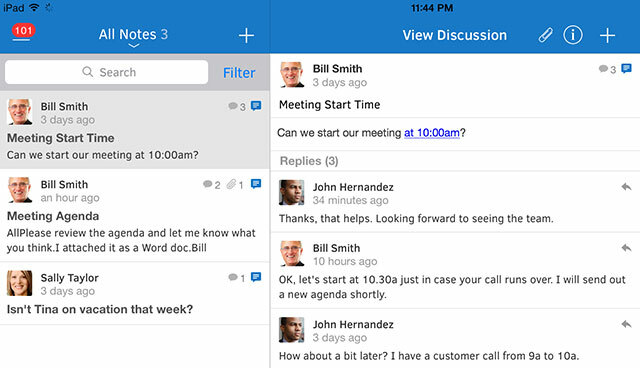
Task: Tap Bill Smith's avatar on the 10 hours ago reply
Action: [291, 253]
